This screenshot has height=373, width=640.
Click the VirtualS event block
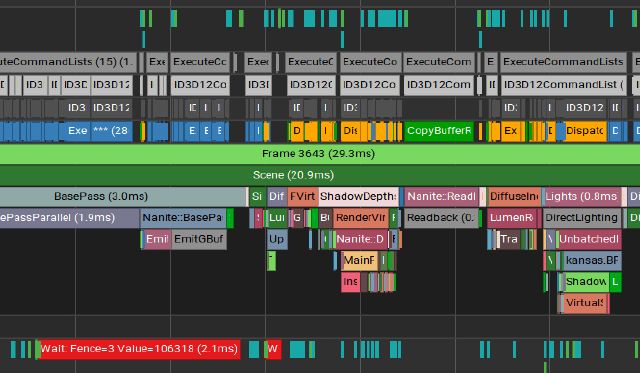coord(584,303)
